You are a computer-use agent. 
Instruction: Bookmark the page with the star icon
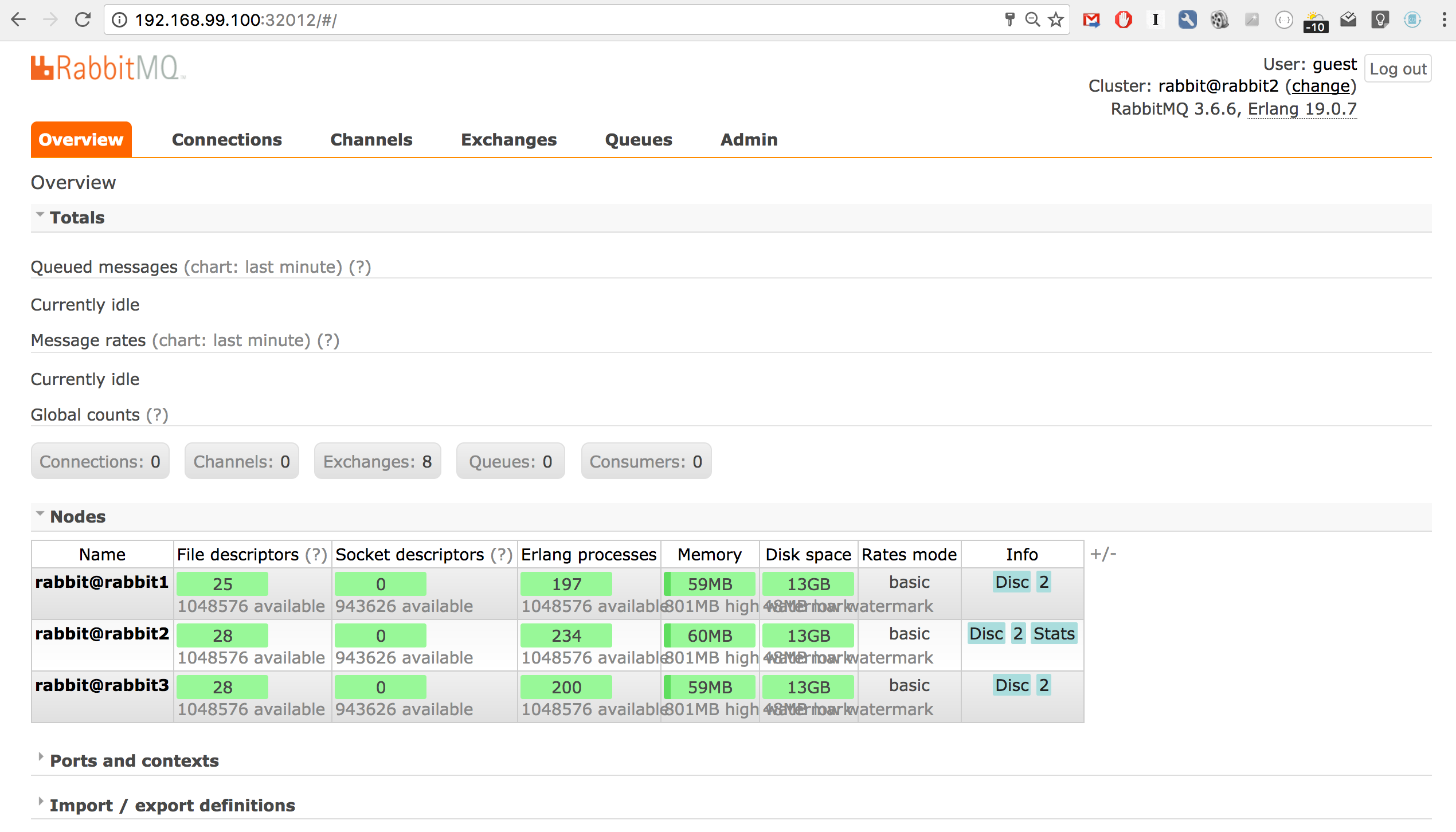(x=1056, y=20)
